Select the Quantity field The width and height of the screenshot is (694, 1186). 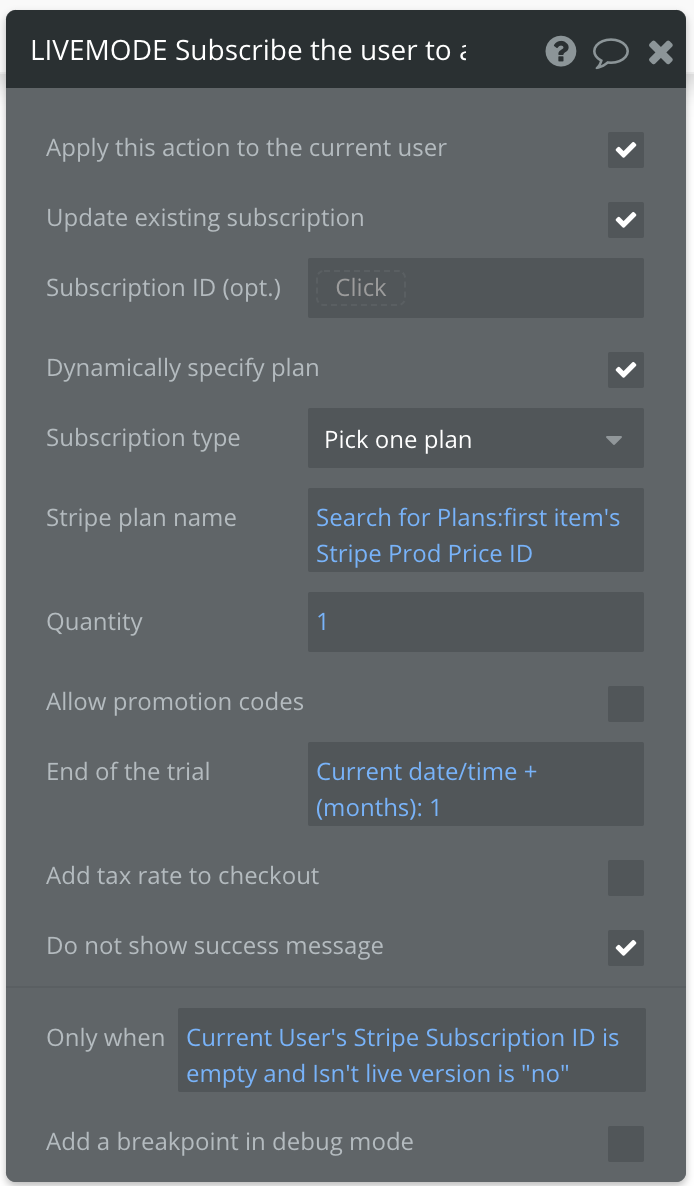click(476, 622)
